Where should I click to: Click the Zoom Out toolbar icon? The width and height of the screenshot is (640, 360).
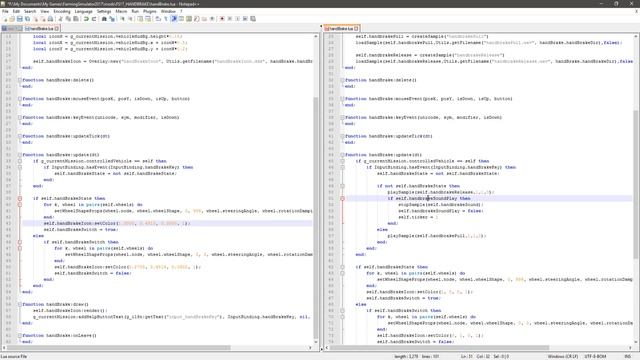click(x=130, y=19)
